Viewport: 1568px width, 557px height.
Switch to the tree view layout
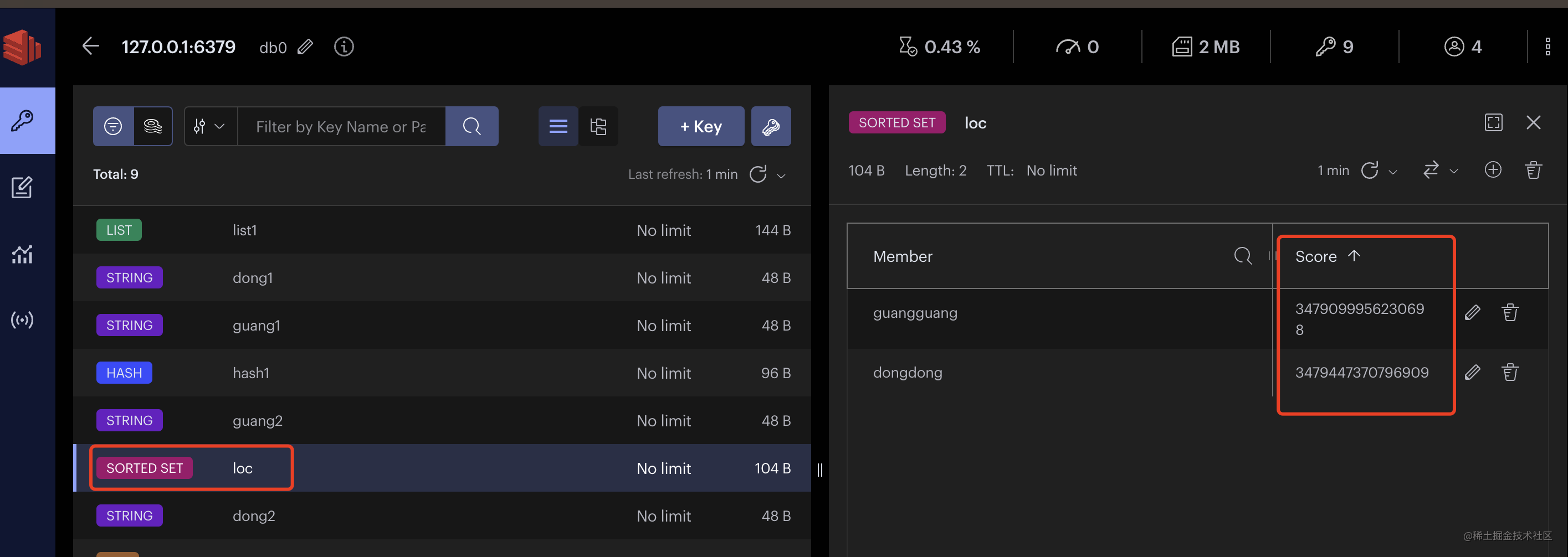click(598, 126)
